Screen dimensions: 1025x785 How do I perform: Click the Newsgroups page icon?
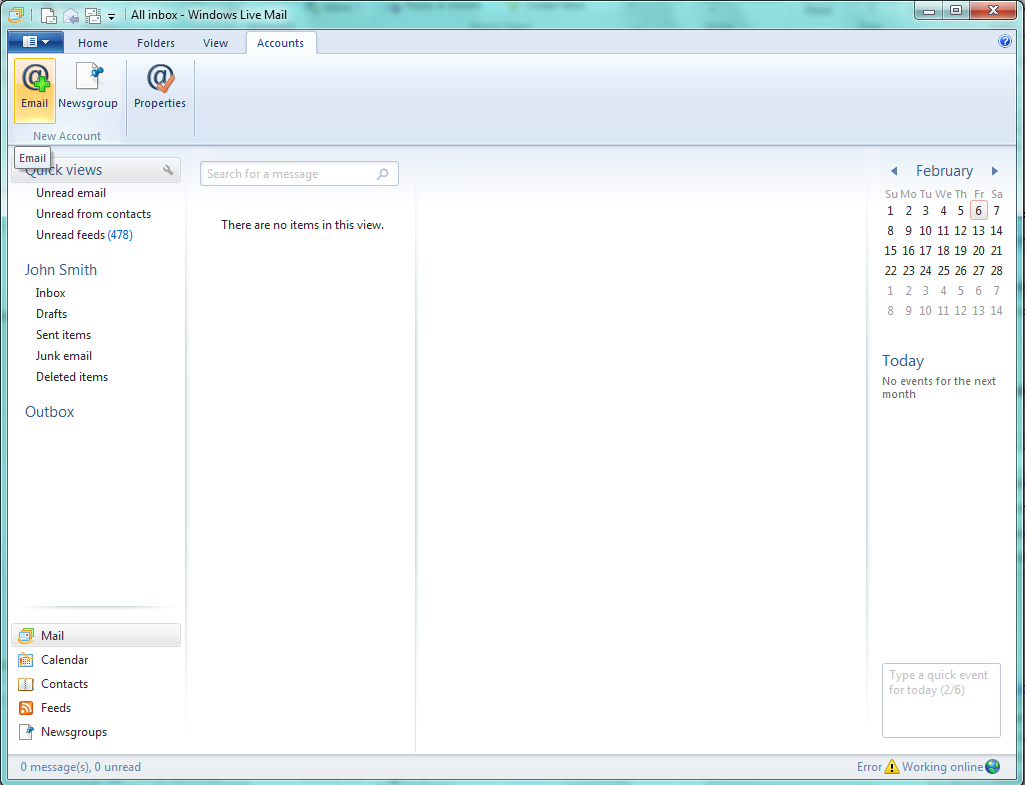[25, 732]
